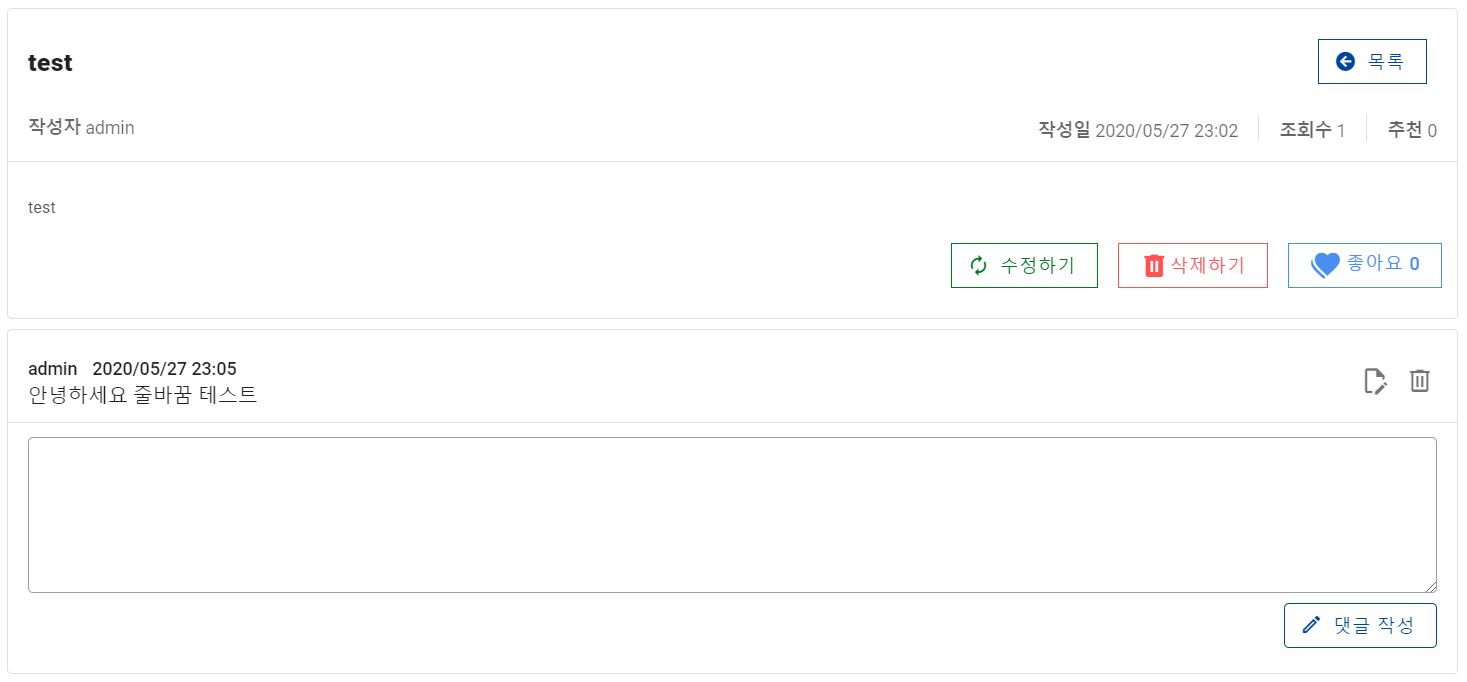Click the back arrow icon beside 목록
Viewport: 1467px width, 682px height.
click(1346, 62)
